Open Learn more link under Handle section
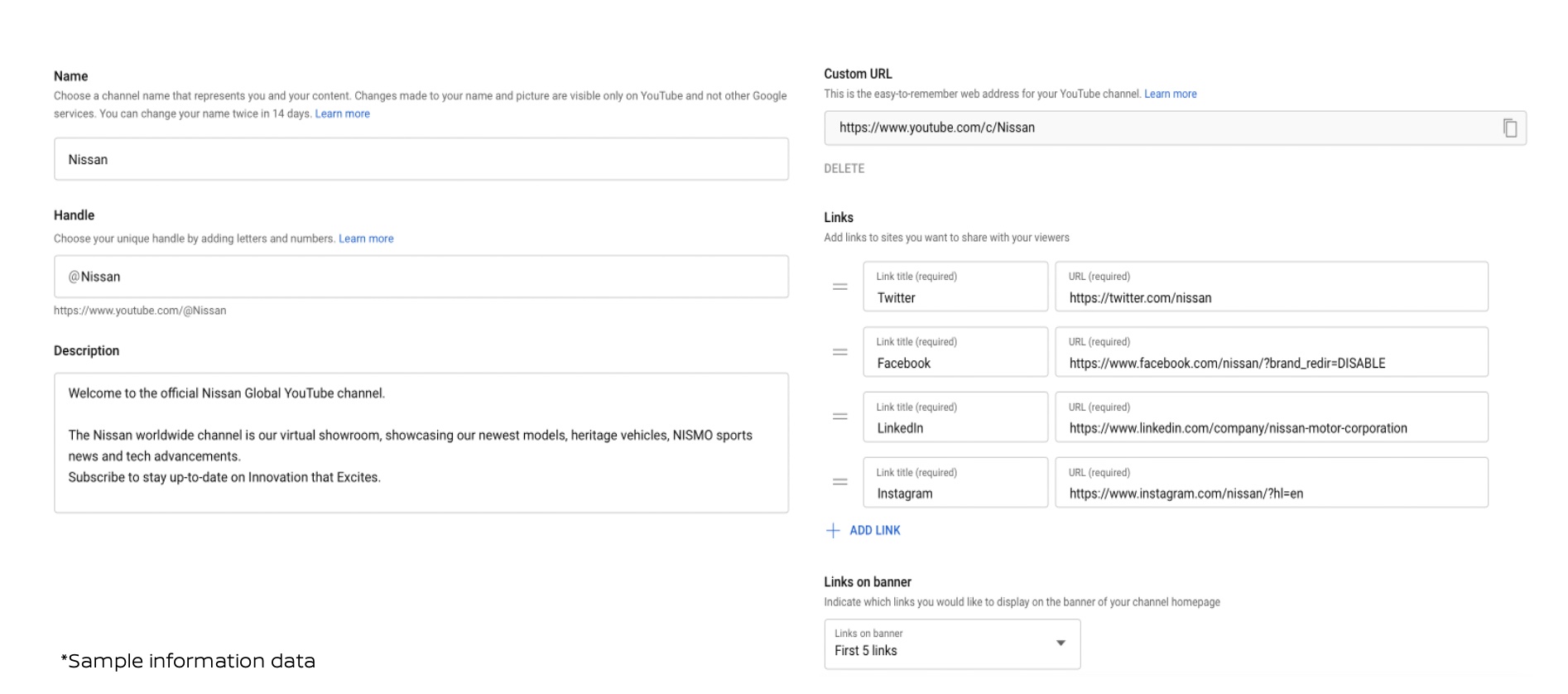Screen dimensions: 1568x694 366,239
